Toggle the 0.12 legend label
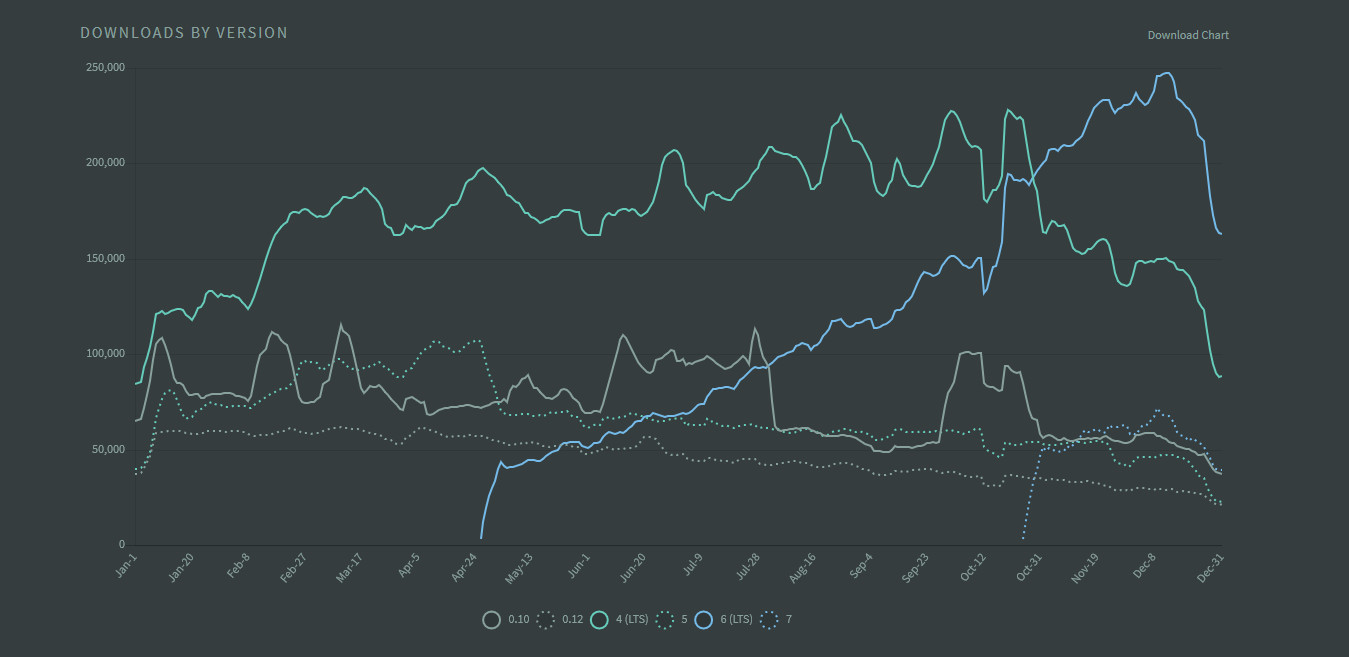Viewport: 1349px width, 657px height. [572, 620]
